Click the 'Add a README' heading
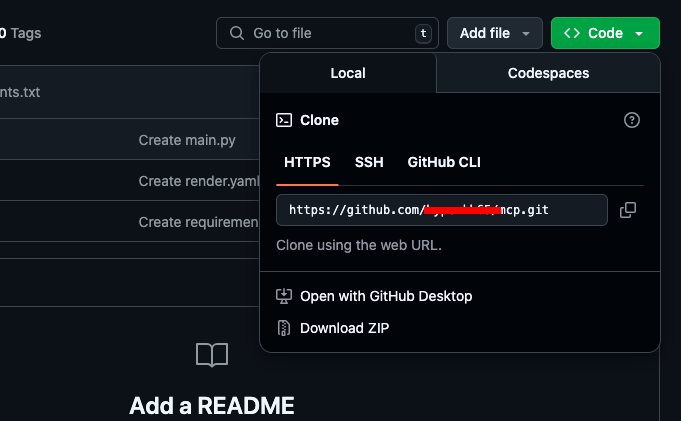Image resolution: width=681 pixels, height=421 pixels. point(212,405)
